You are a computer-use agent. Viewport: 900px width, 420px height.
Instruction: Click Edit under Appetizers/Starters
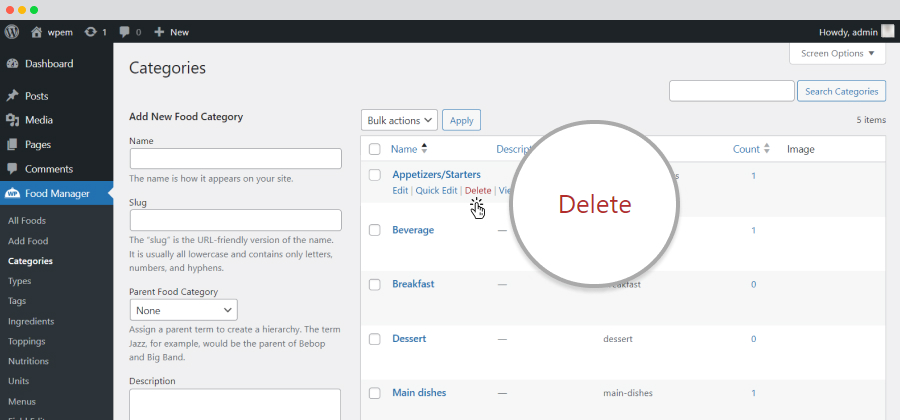tap(400, 190)
